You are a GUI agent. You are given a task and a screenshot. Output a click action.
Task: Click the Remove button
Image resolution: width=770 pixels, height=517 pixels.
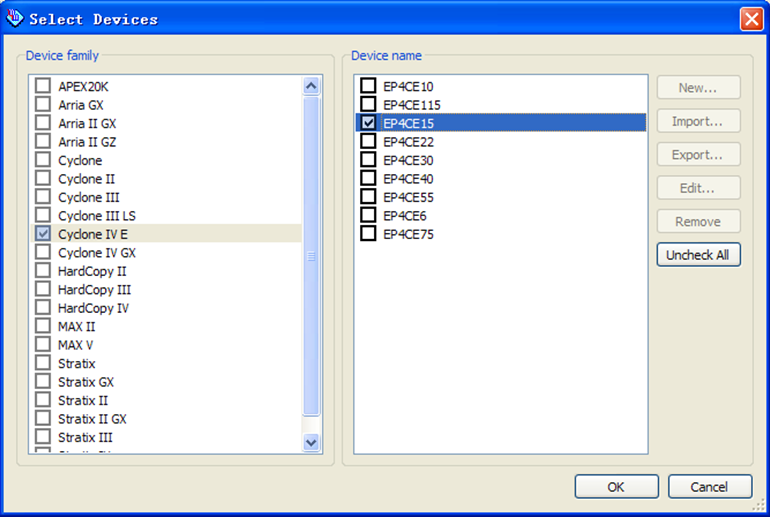(698, 221)
